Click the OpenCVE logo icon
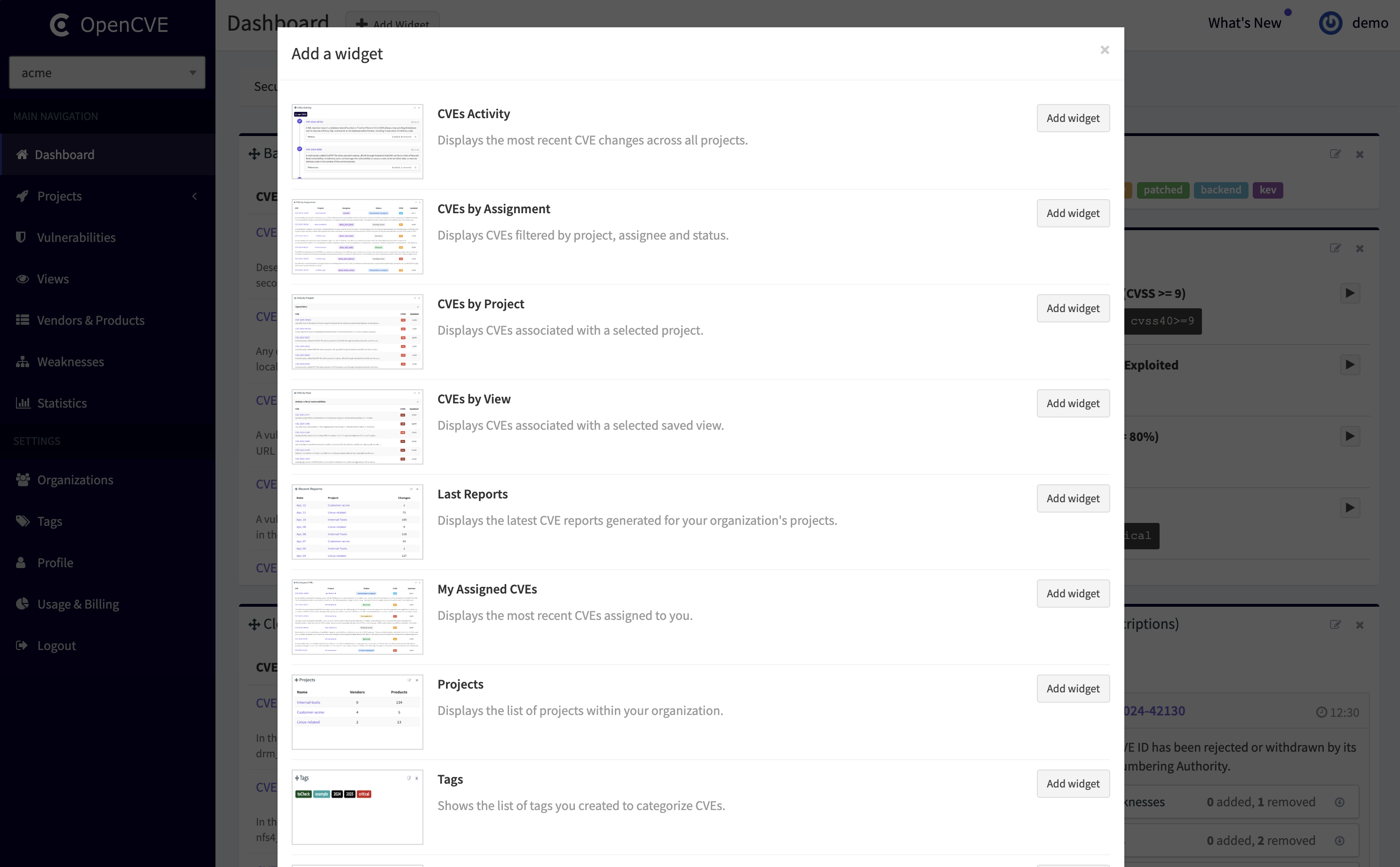This screenshot has width=1400, height=867. (x=60, y=24)
